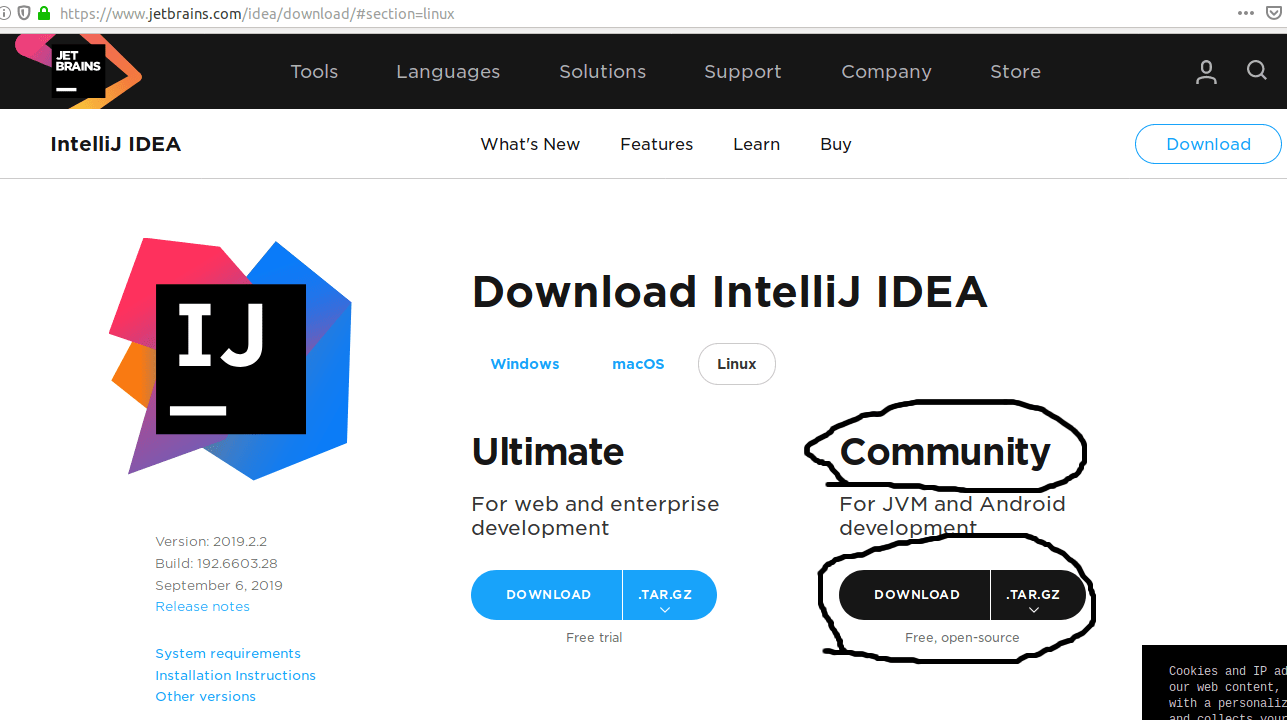Click "For web and enterprise development" description

(595, 516)
